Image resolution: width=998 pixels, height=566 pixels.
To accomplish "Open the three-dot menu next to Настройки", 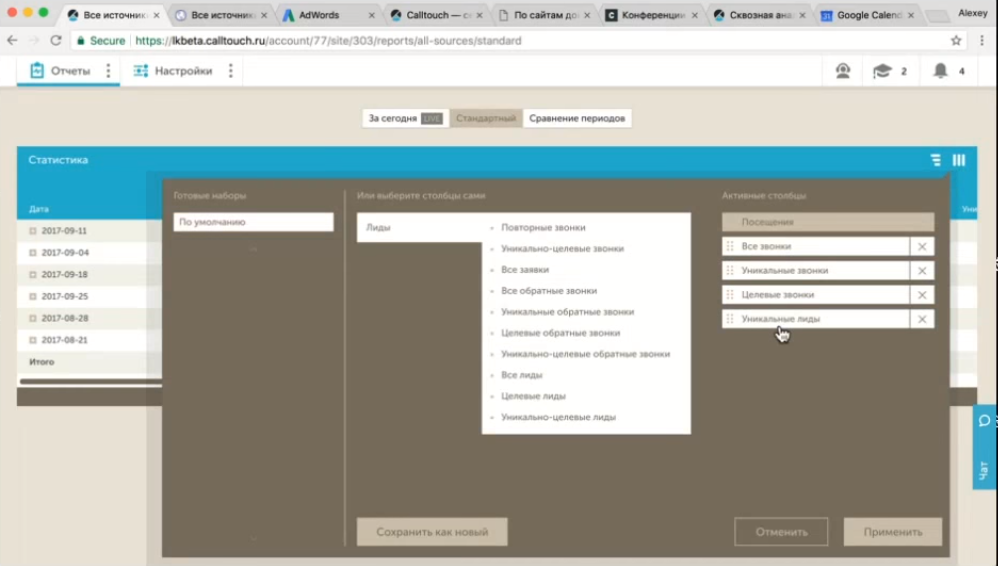I will pyautogui.click(x=230, y=71).
